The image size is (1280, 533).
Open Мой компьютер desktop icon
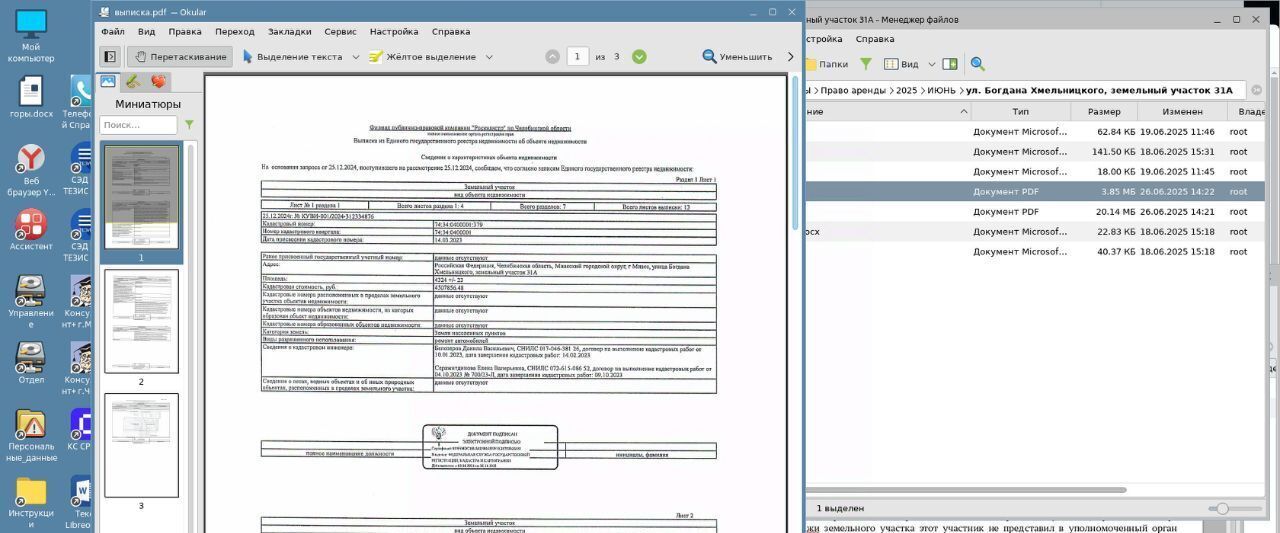pyautogui.click(x=31, y=35)
